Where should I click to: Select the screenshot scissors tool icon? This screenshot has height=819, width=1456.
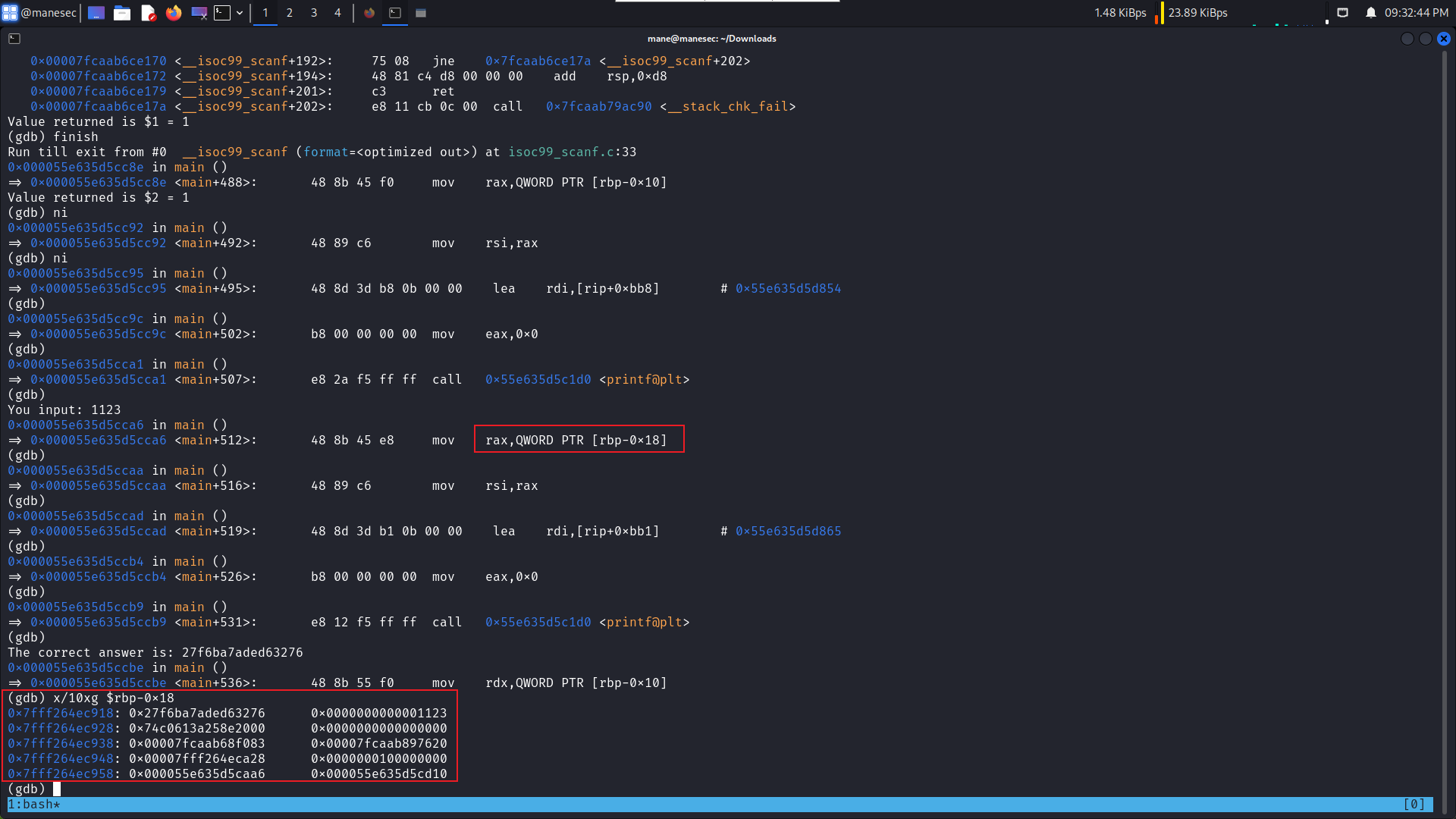199,13
